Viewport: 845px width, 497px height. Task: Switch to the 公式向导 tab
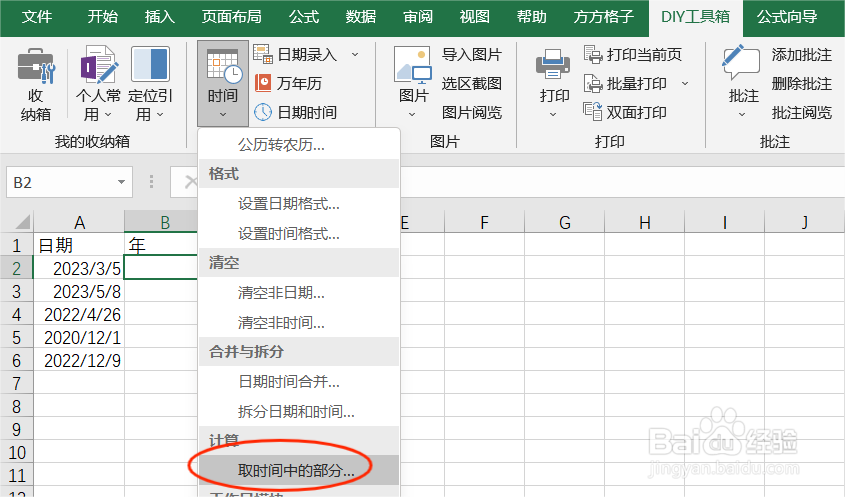(x=787, y=17)
